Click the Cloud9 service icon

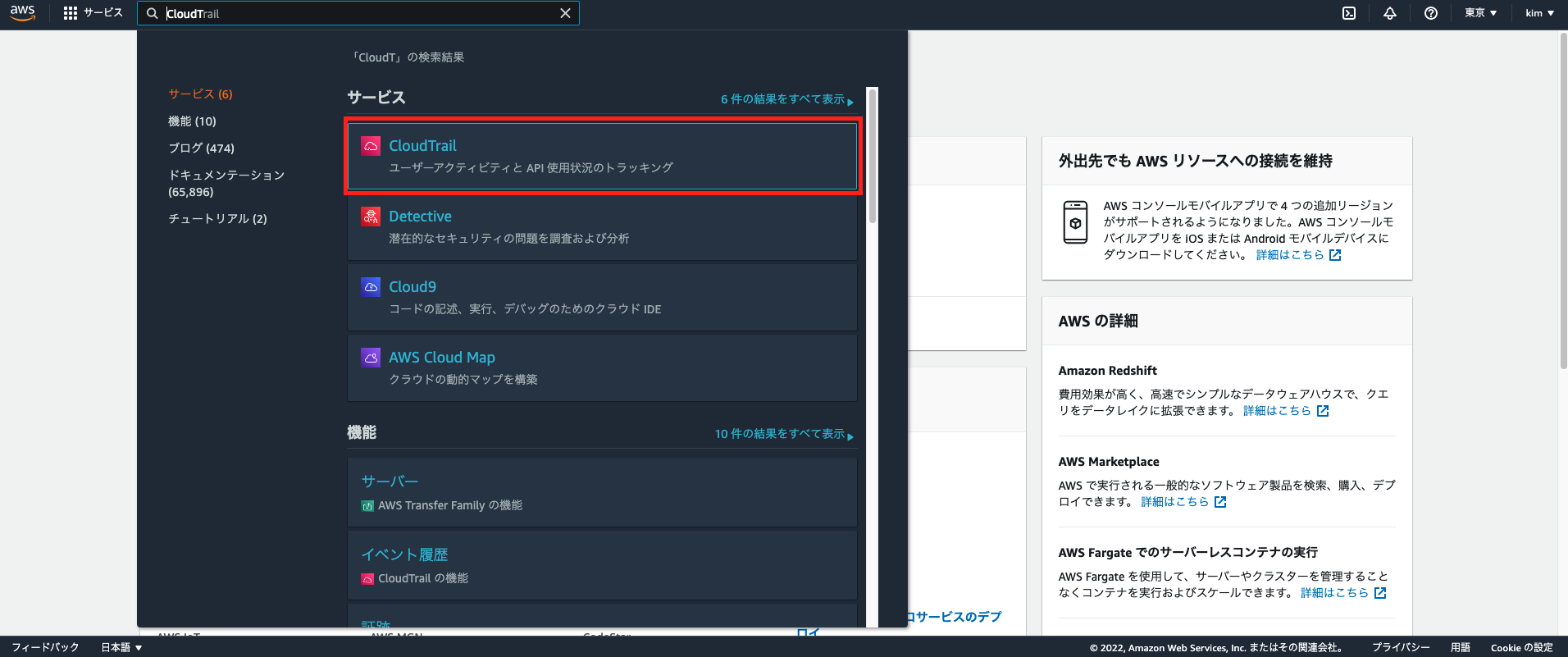(x=371, y=287)
